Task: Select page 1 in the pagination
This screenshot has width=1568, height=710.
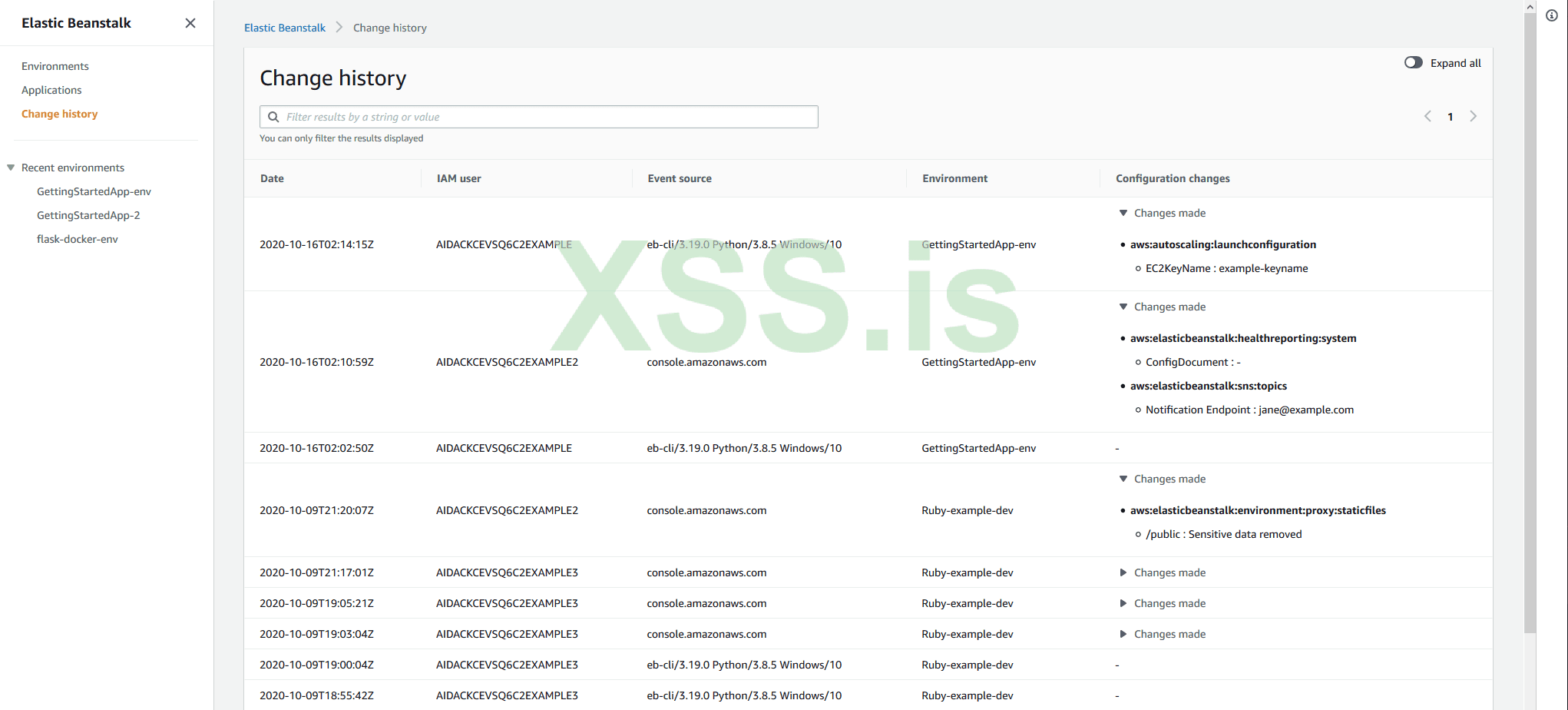Action: pos(1451,117)
